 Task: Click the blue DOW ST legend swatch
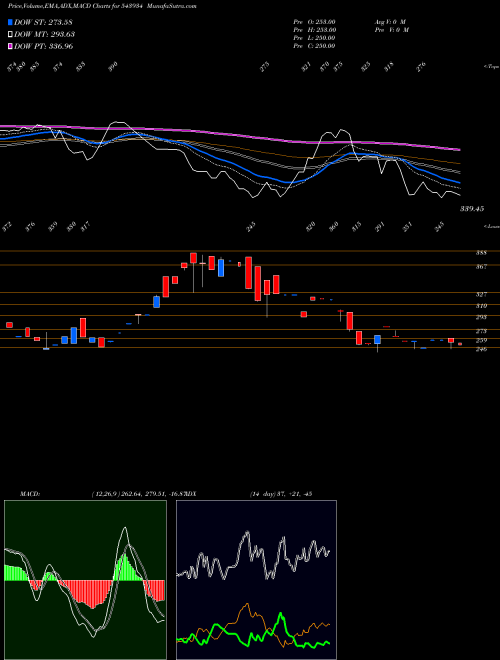click(x=10, y=22)
